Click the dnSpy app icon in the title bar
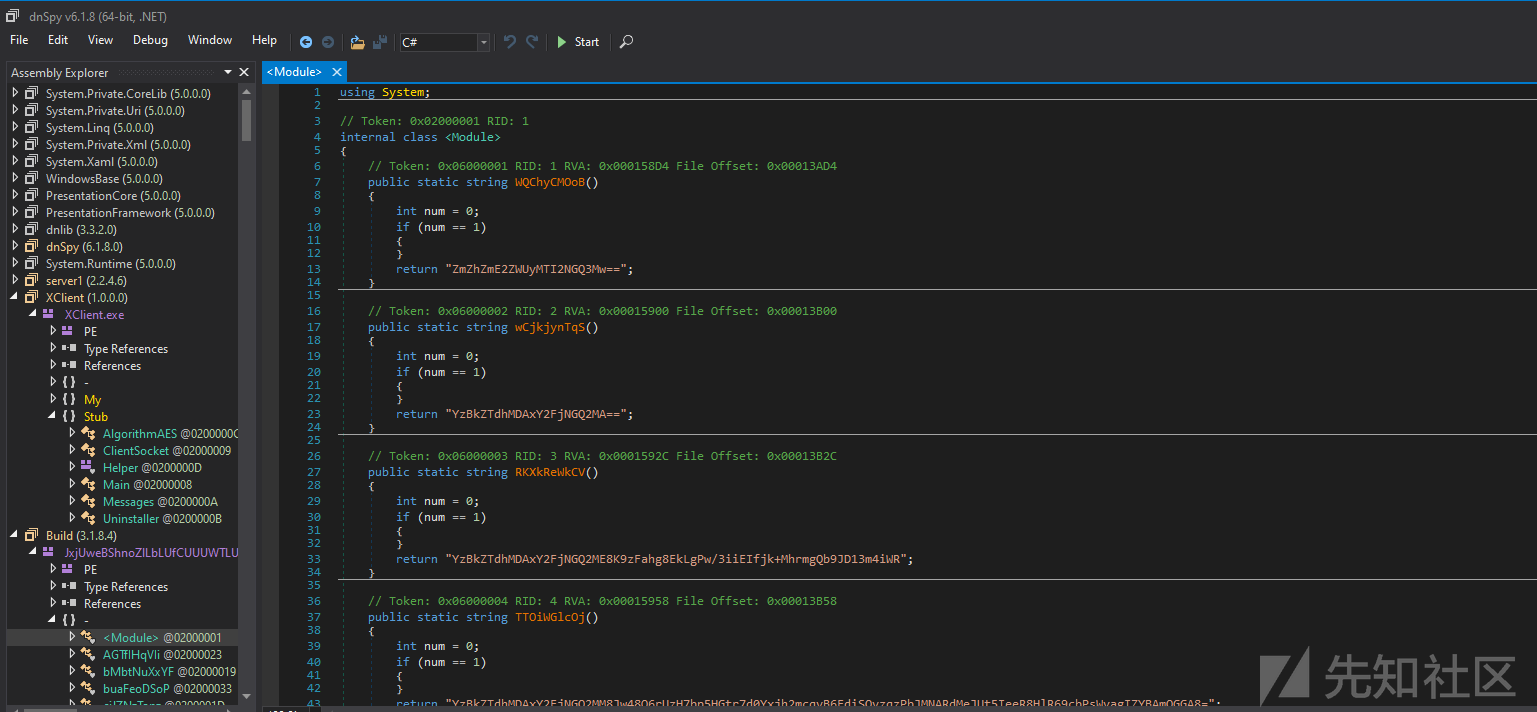The height and width of the screenshot is (712, 1537). [13, 15]
